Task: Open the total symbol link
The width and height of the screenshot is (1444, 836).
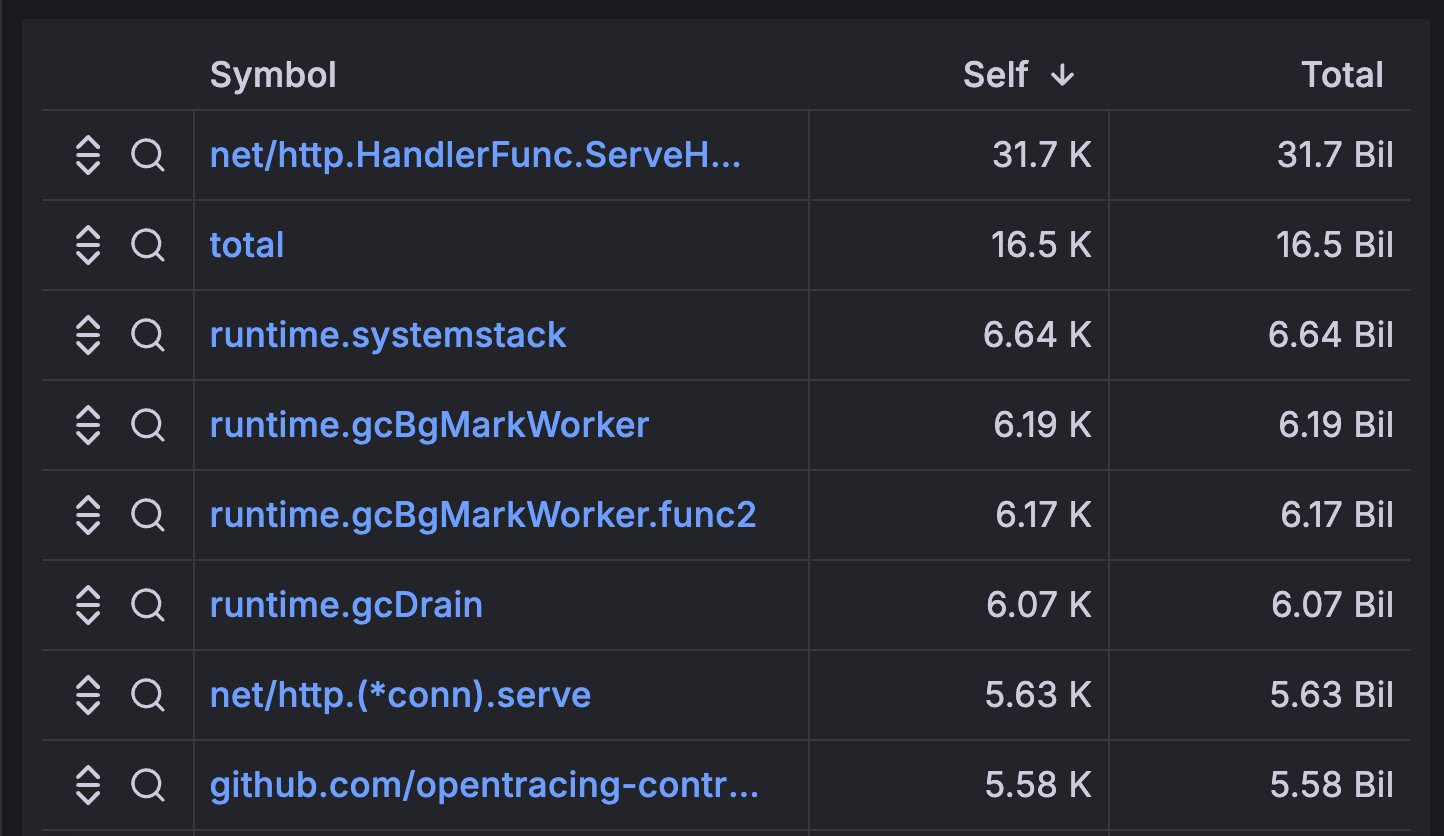Action: (x=246, y=245)
